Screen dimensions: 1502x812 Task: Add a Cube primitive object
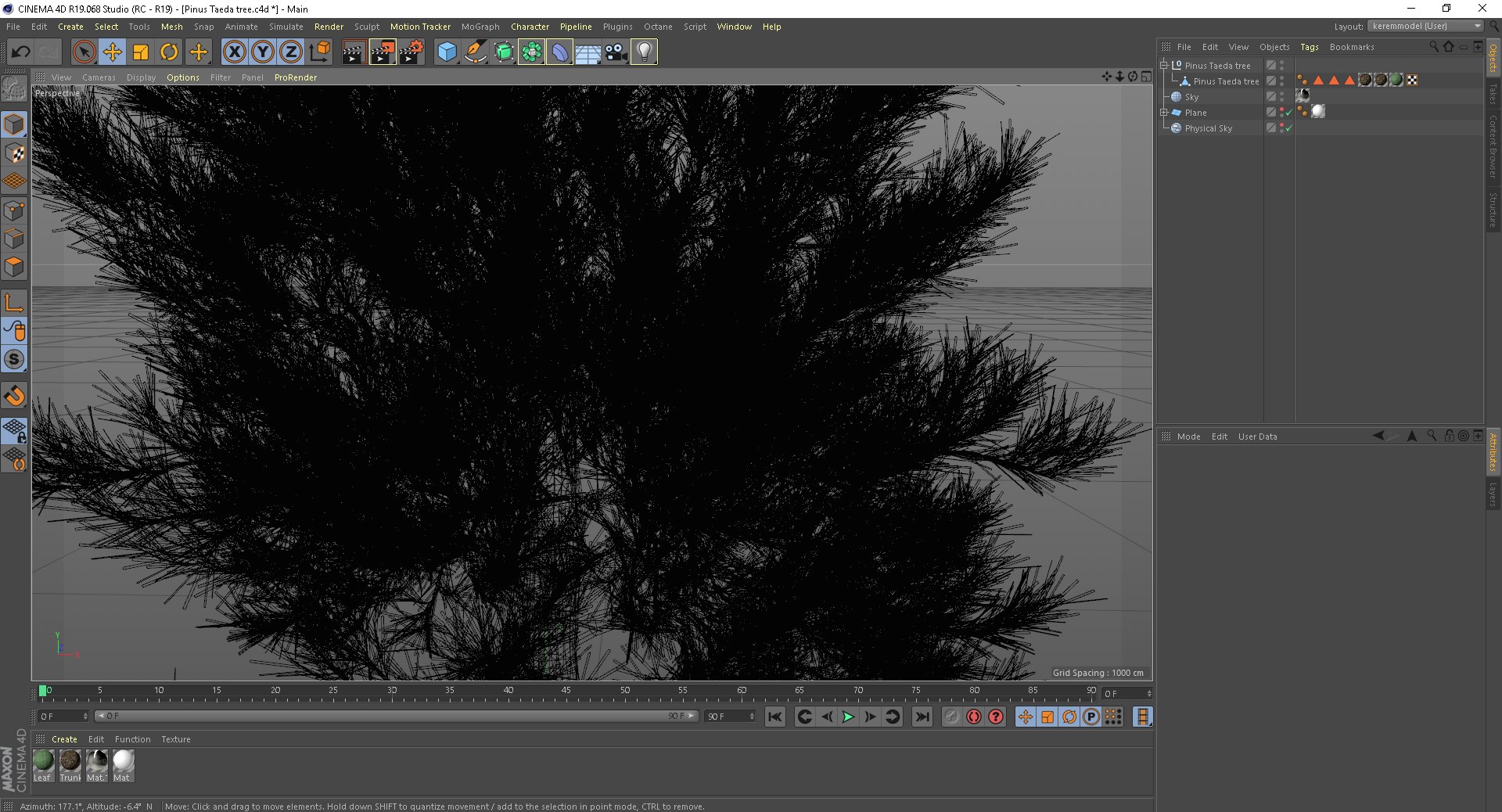point(447,52)
